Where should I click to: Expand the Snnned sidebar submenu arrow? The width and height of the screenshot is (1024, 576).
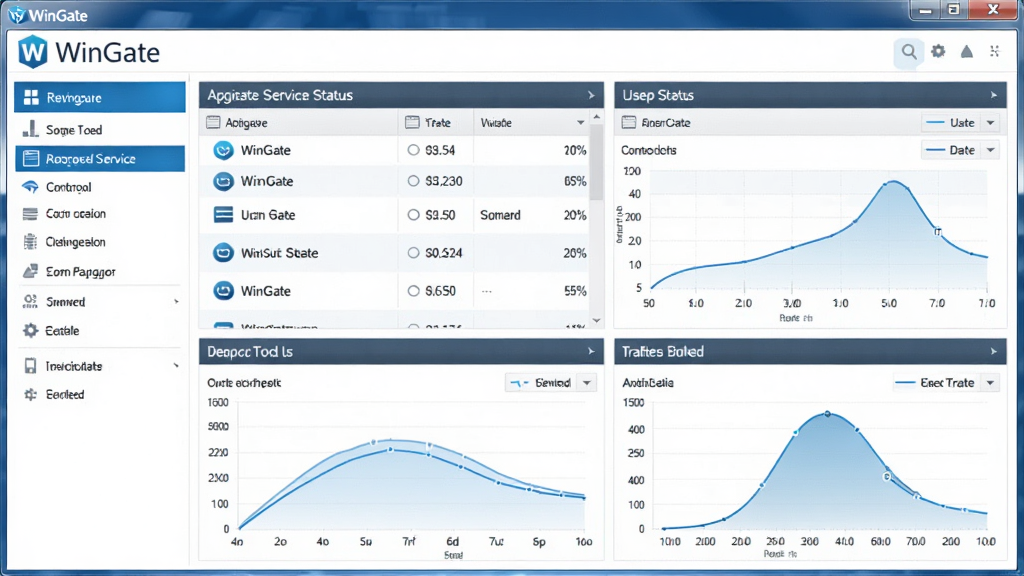[x=176, y=301]
